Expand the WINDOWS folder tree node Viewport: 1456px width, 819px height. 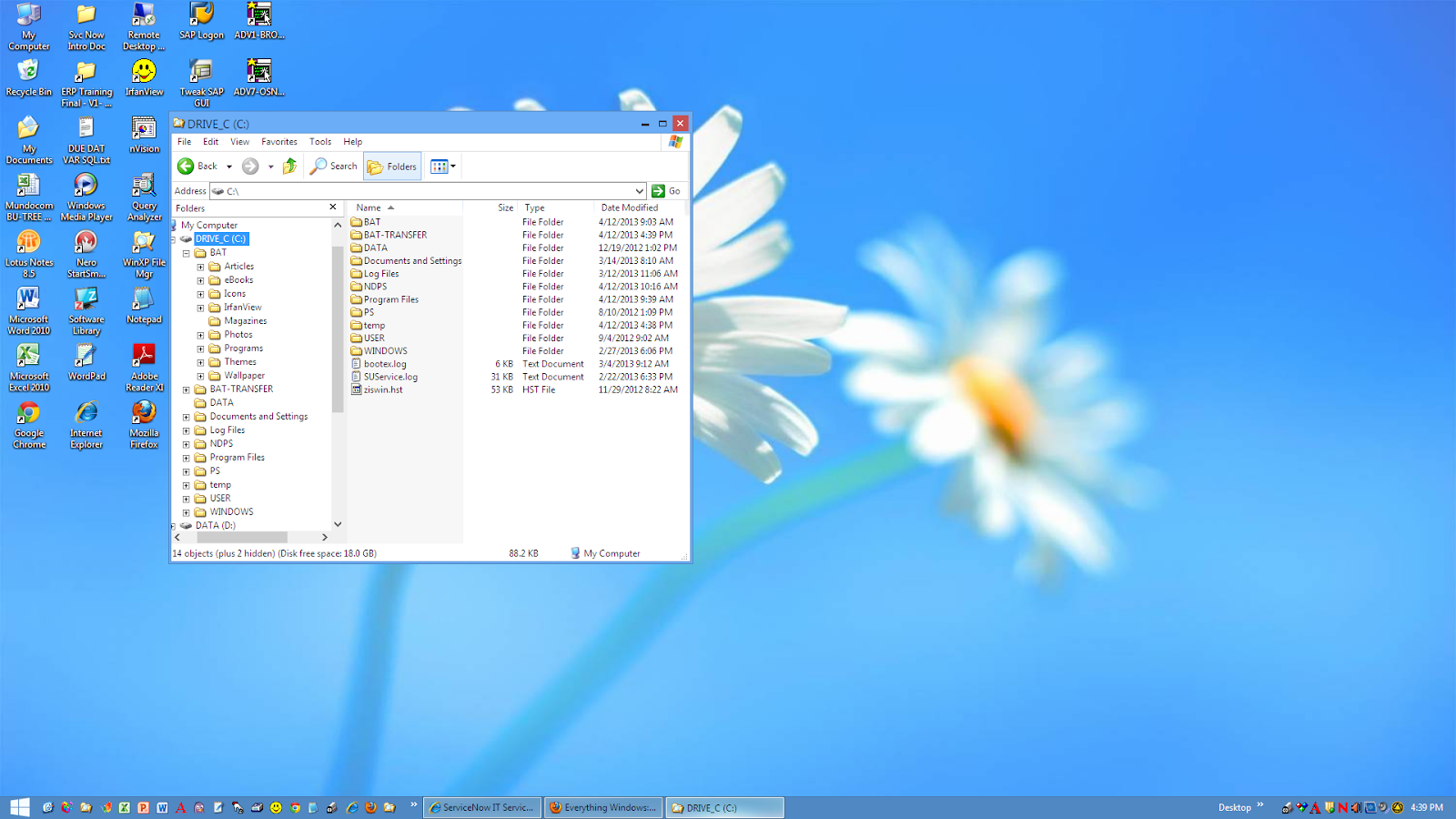click(x=186, y=512)
